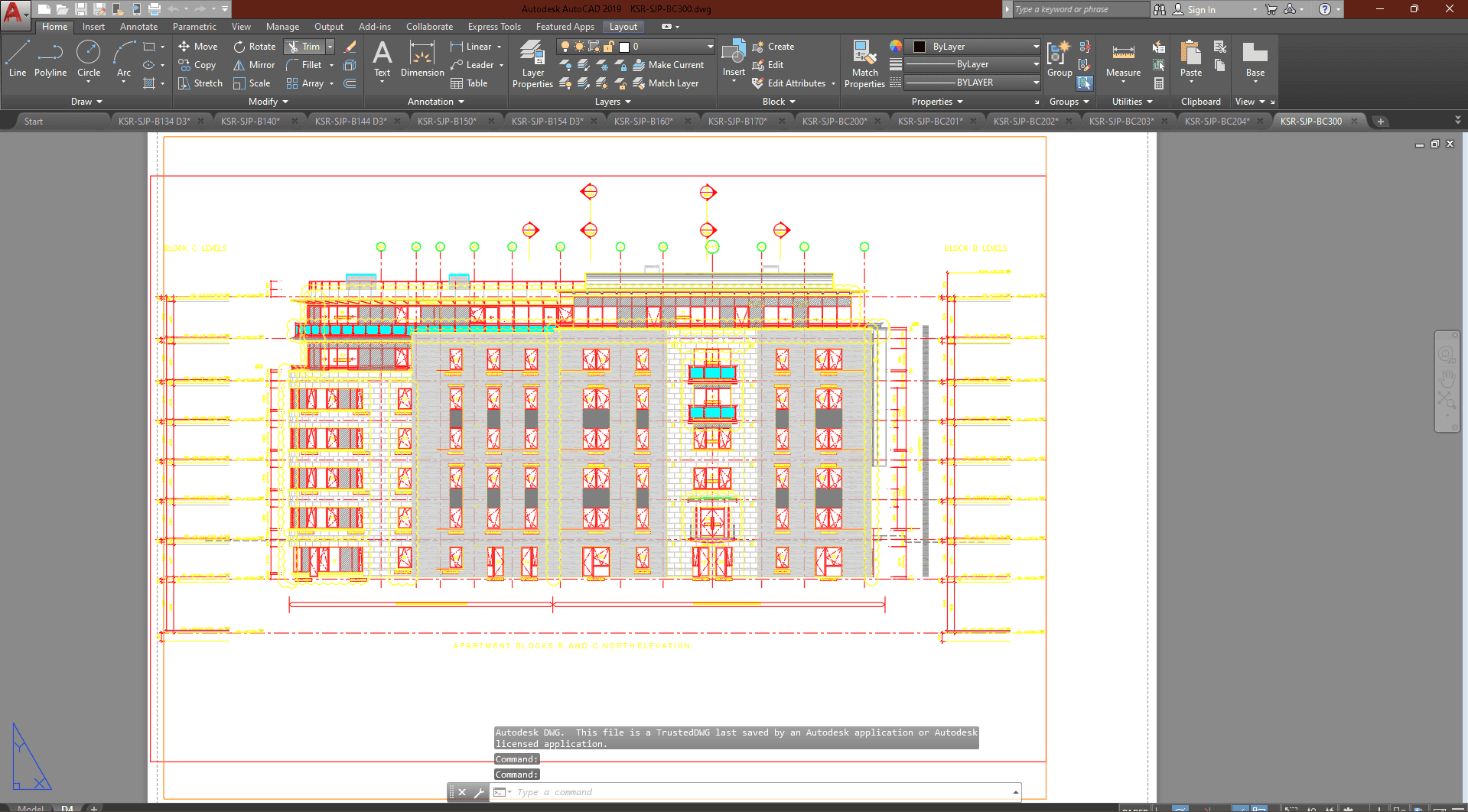The image size is (1468, 812).
Task: Open the KSR-SJP-BC200 drawing tab
Action: point(834,122)
